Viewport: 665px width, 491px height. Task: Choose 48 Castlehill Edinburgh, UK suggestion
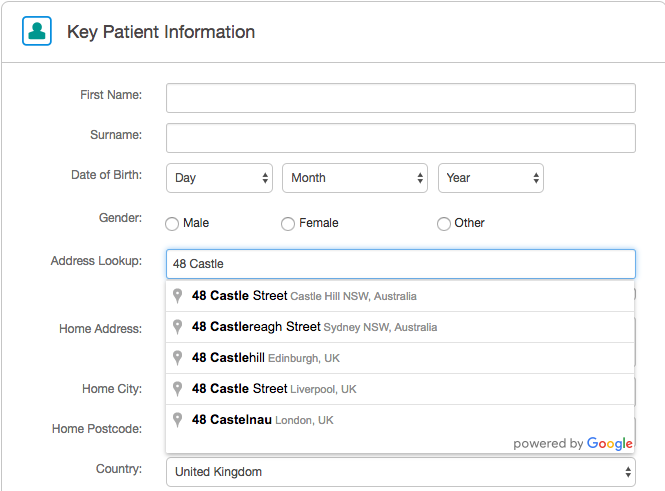[x=400, y=358]
